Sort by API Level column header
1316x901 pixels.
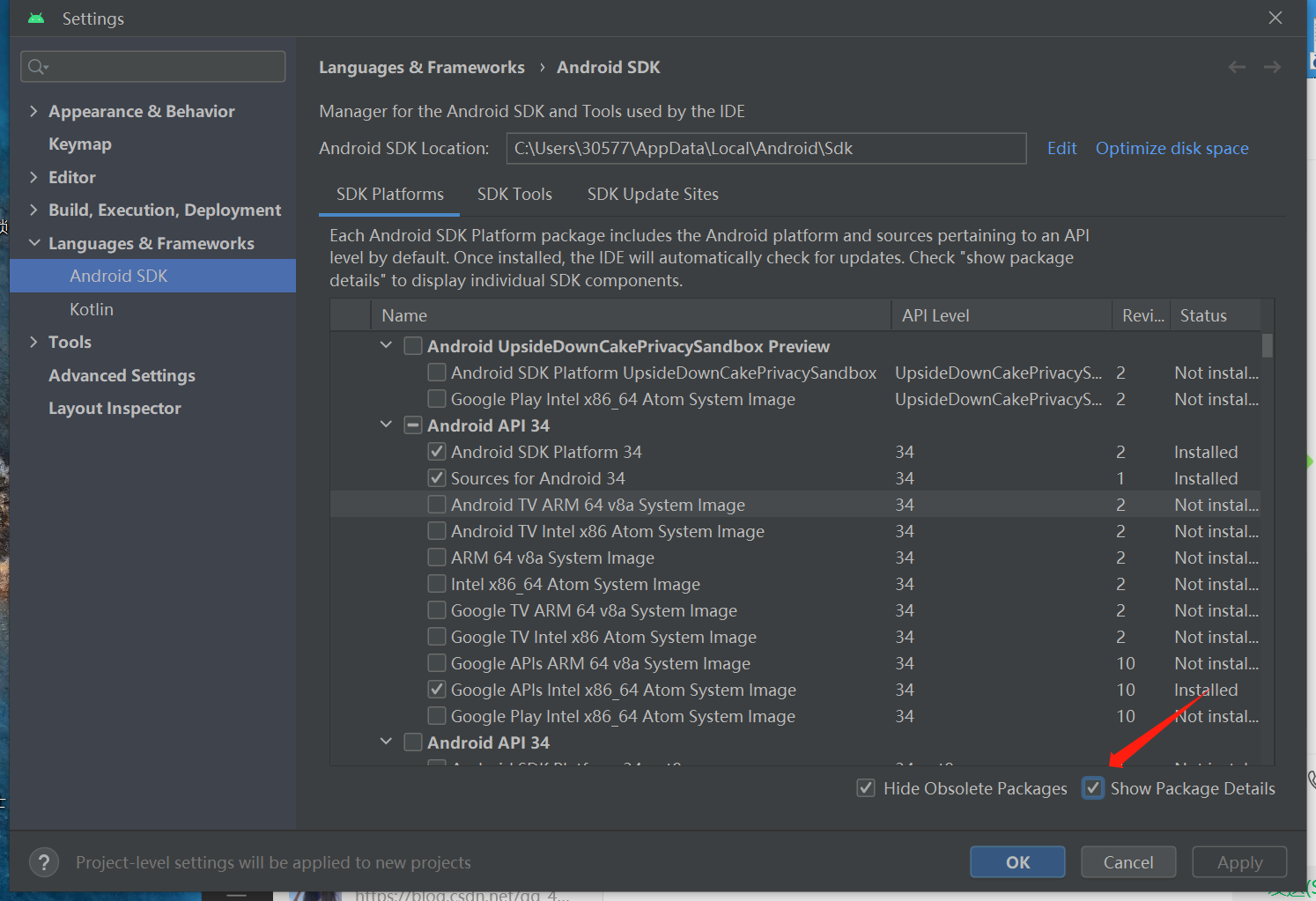point(1002,315)
